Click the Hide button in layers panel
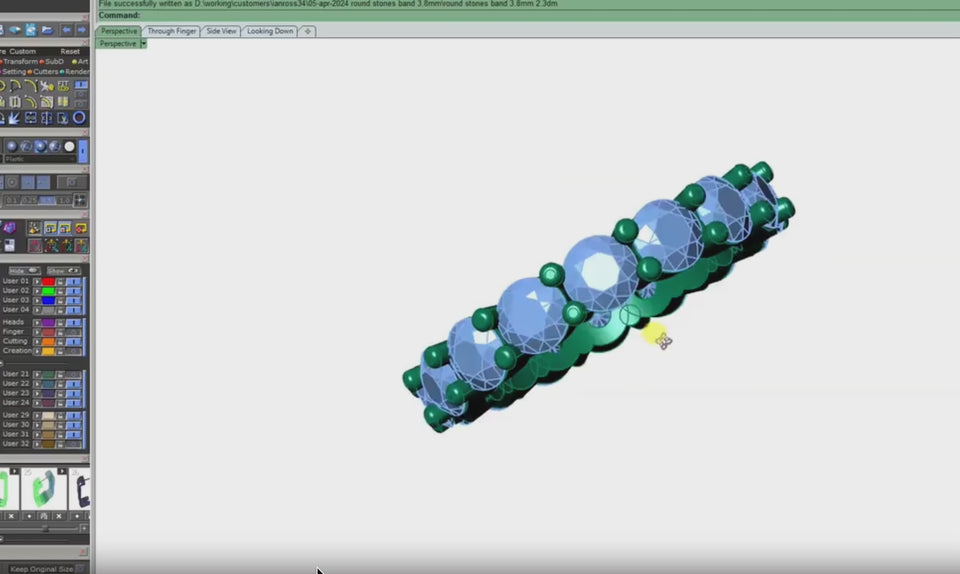 [x=24, y=270]
